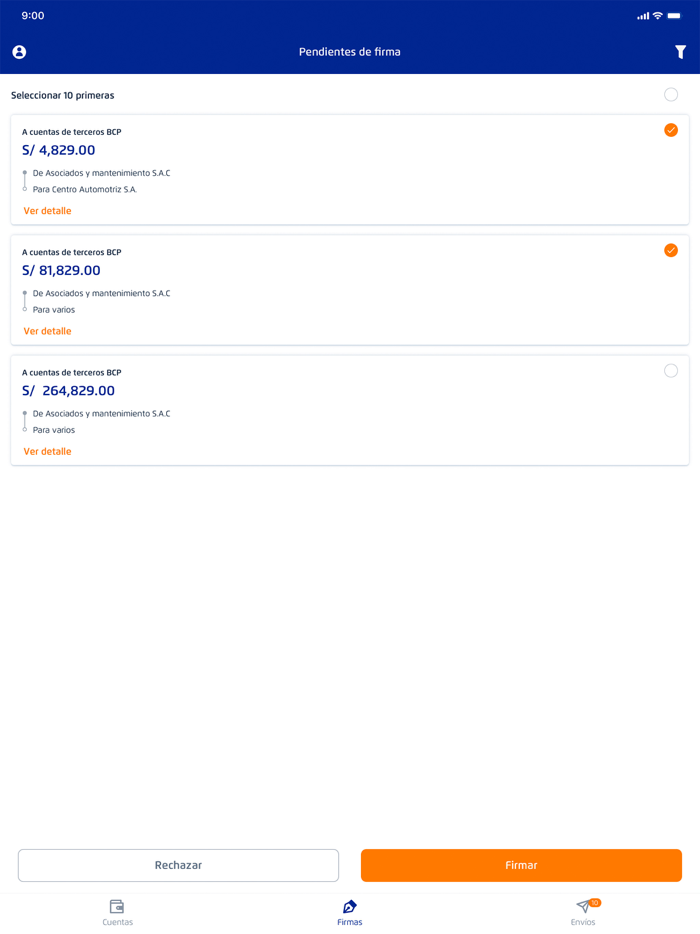Open the filter icon in the header
The image size is (700, 934).
pyautogui.click(x=681, y=52)
